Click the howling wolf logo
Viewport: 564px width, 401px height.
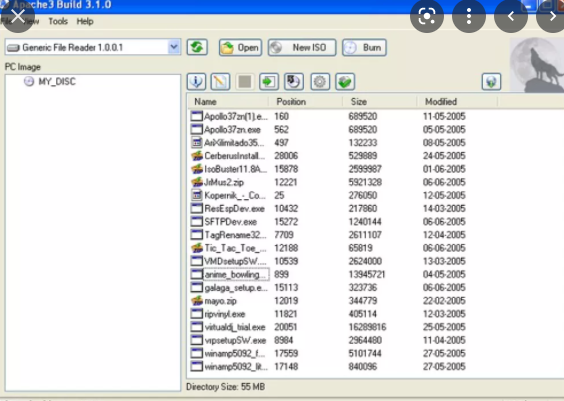point(537,65)
